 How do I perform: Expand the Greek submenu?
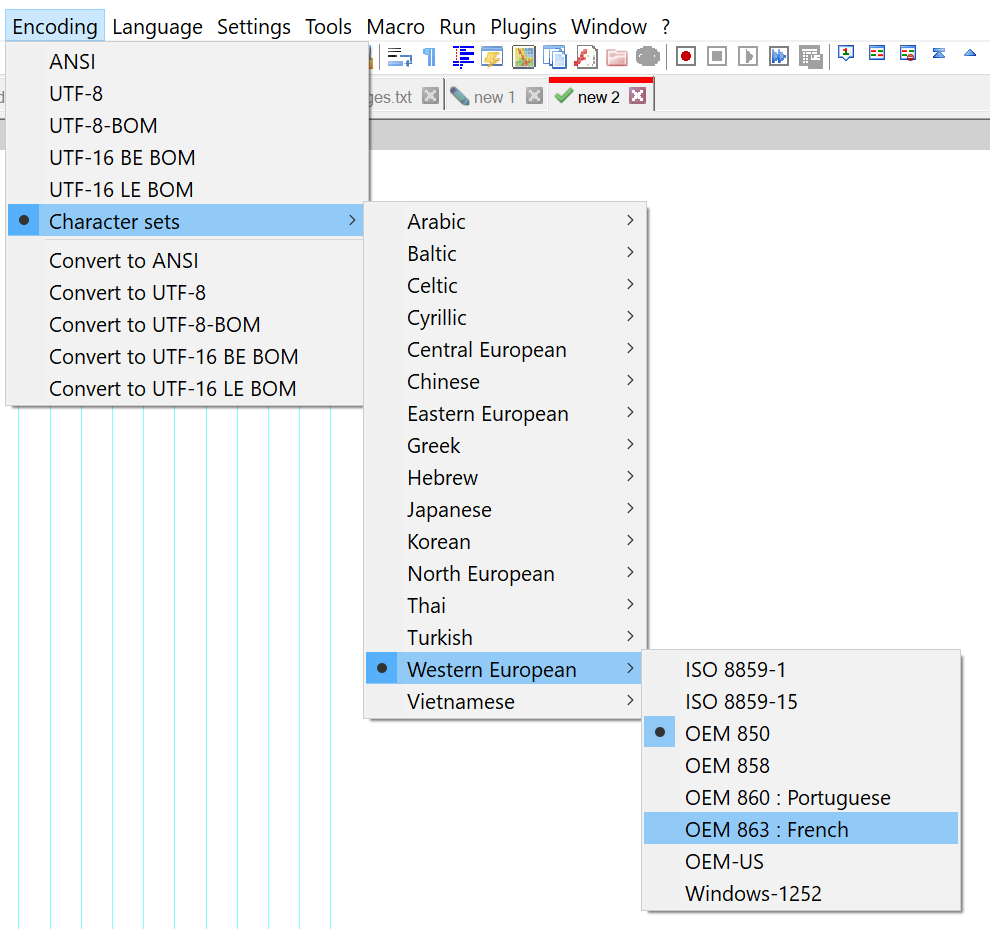[505, 445]
